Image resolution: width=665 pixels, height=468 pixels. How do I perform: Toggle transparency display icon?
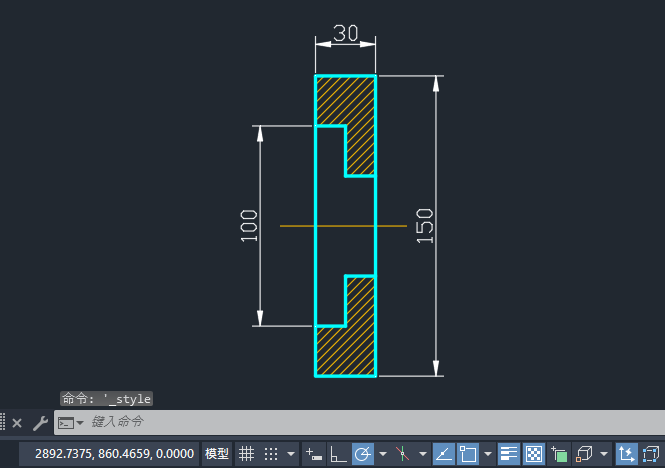(x=534, y=454)
